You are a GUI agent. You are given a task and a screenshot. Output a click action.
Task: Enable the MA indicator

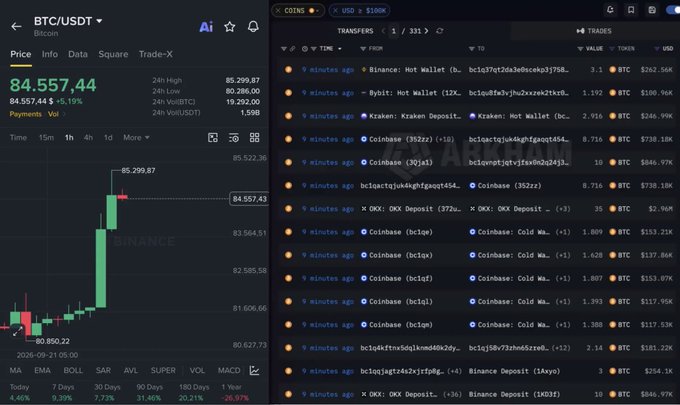(16, 370)
